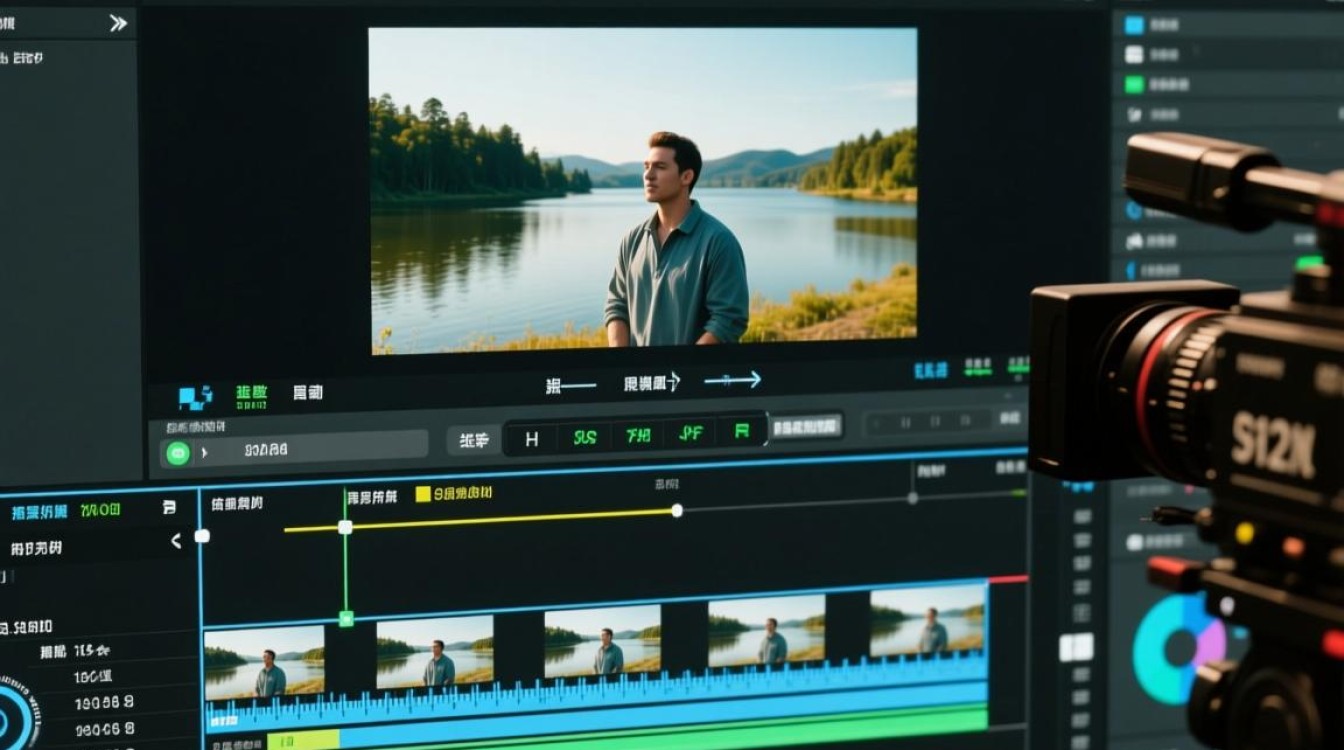Viewport: 1344px width, 750px height.
Task: Click the blue right arrow below the preview
Action: pos(733,380)
